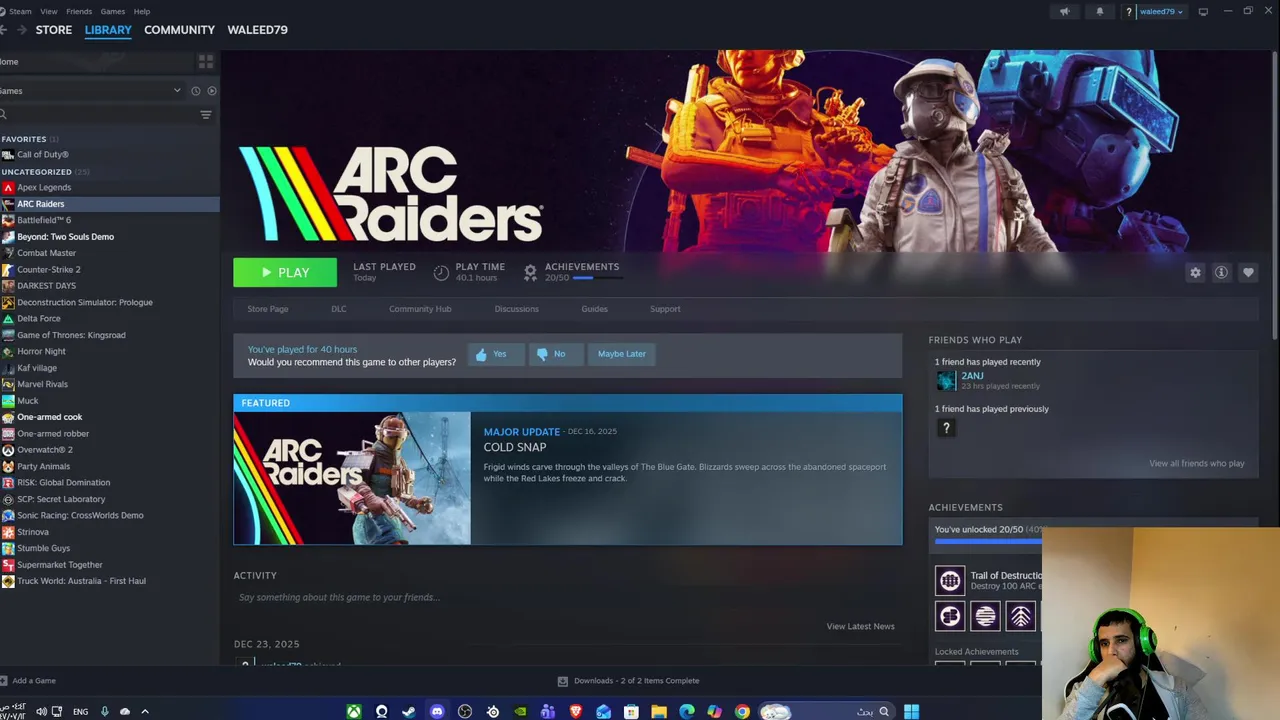Click the library search field
Screen dimensions: 1280x720
click(x=98, y=115)
